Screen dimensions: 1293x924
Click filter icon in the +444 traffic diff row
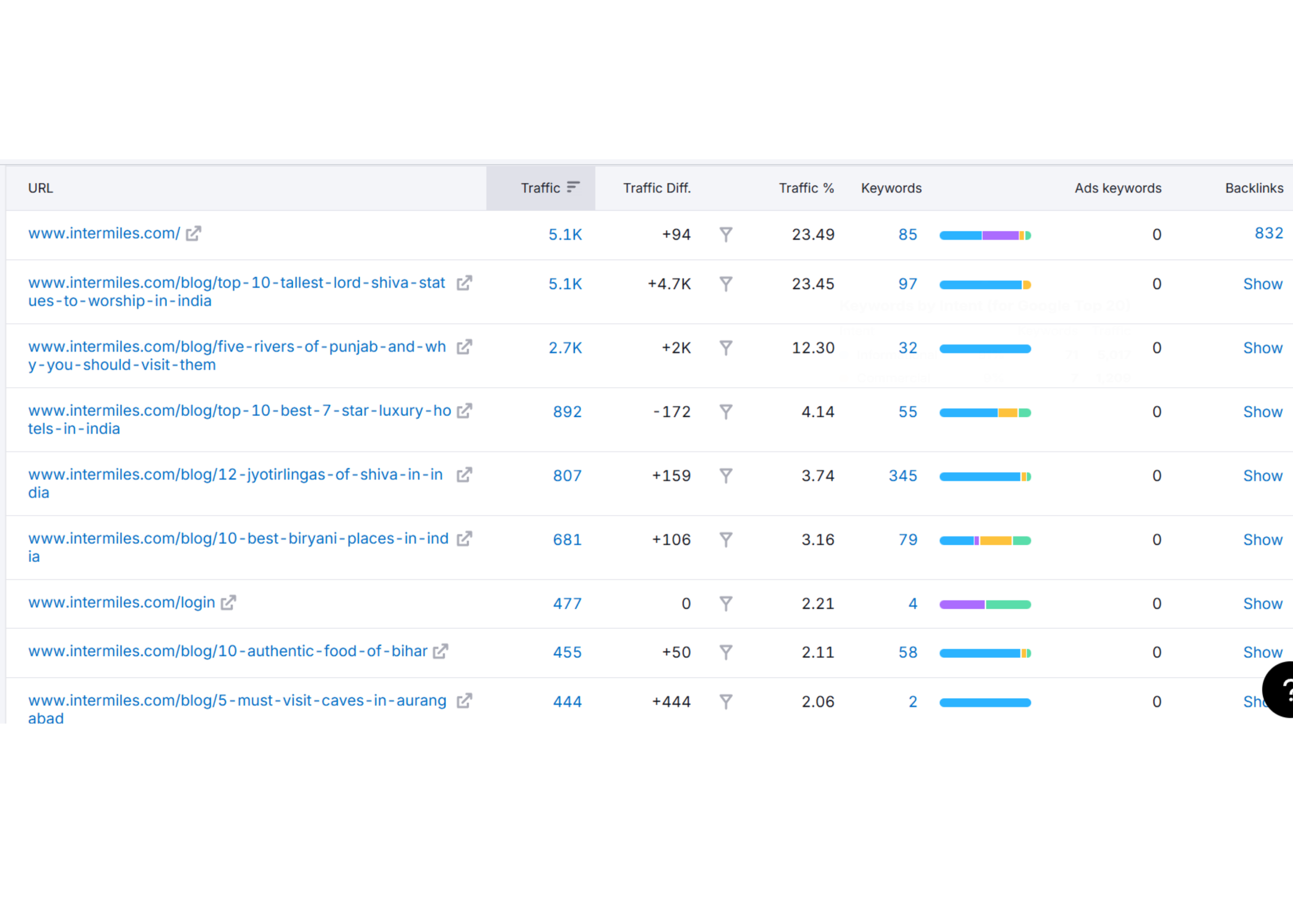tap(726, 702)
